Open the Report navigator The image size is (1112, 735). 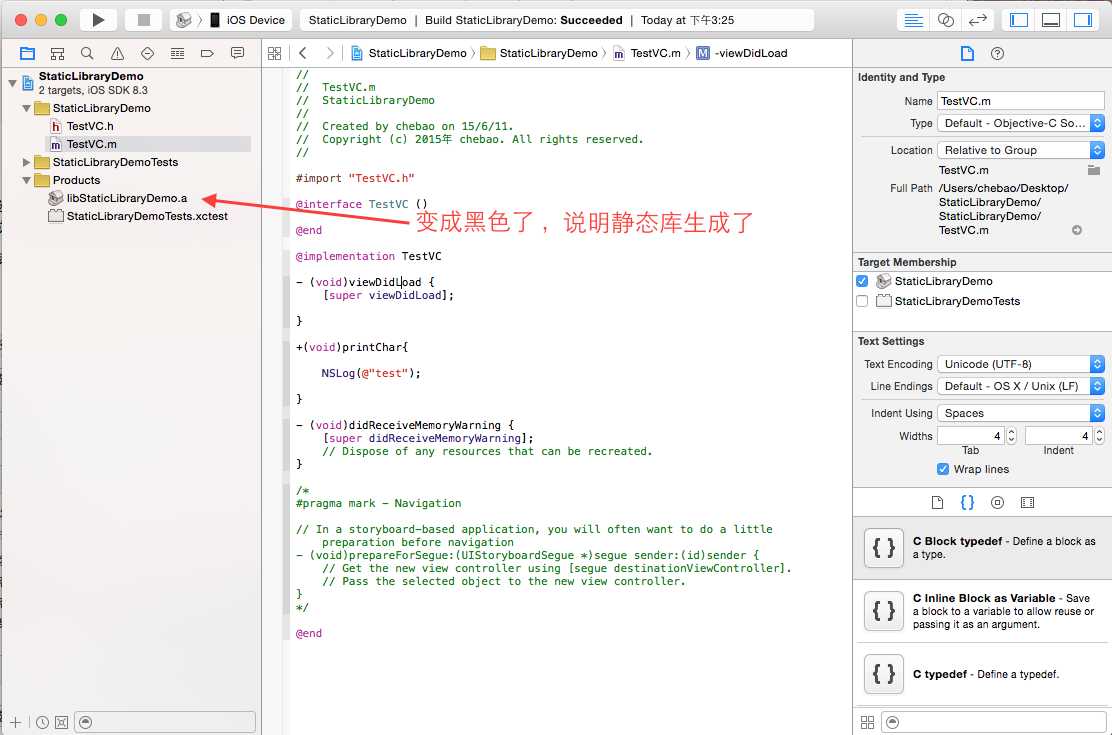pyautogui.click(x=238, y=53)
